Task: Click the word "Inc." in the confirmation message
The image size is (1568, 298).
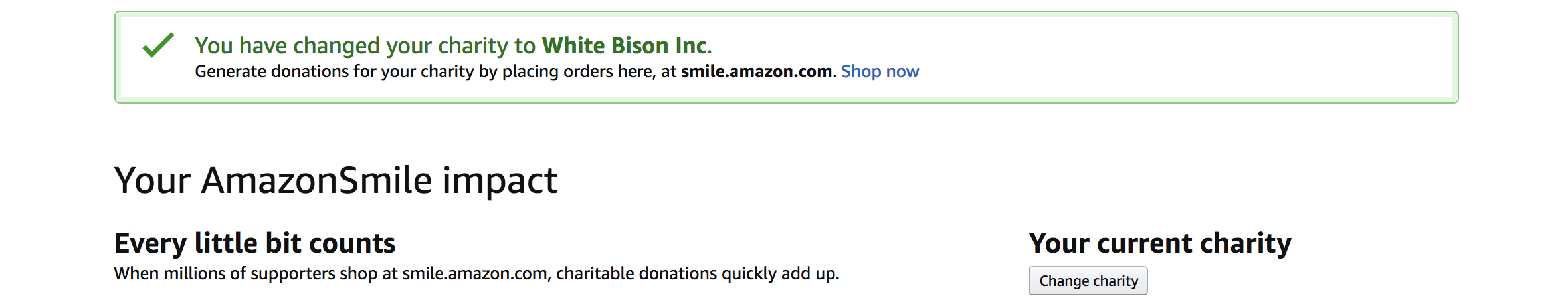Action: pyautogui.click(x=693, y=45)
